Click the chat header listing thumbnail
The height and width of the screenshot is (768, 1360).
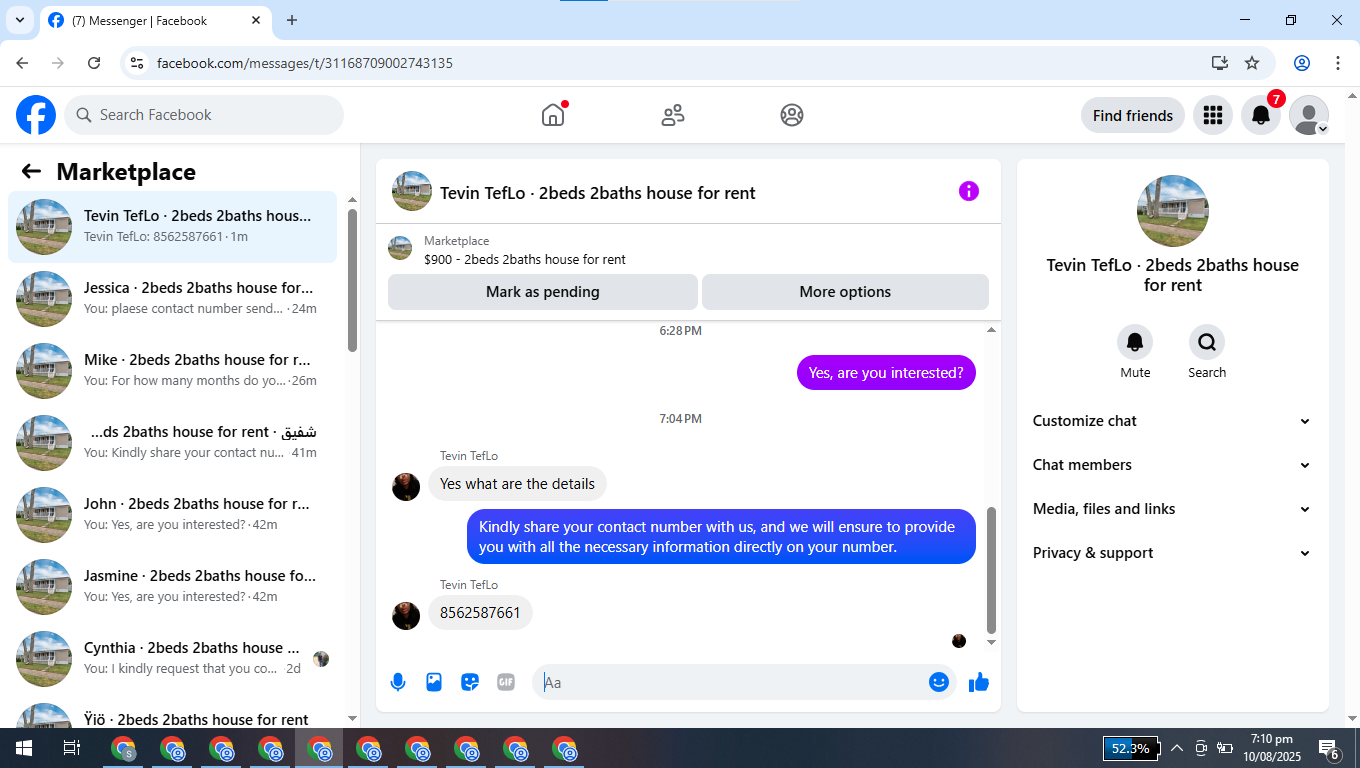pos(412,191)
